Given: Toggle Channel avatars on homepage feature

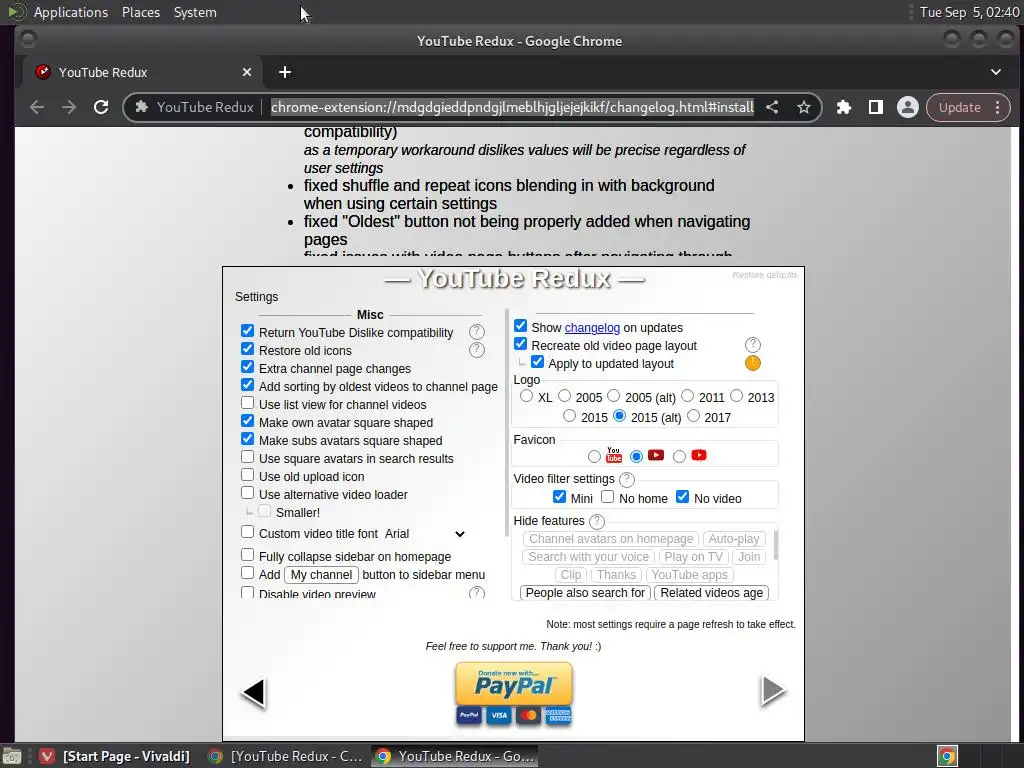Looking at the screenshot, I should coord(611,539).
